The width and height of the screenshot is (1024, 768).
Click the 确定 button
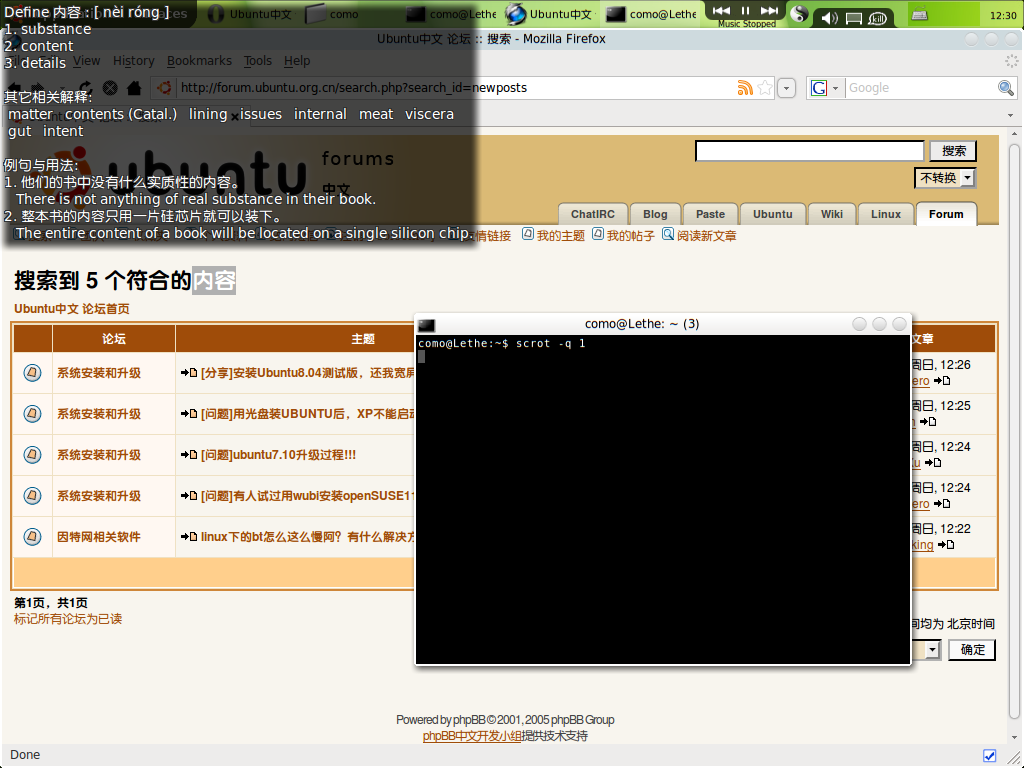point(972,650)
